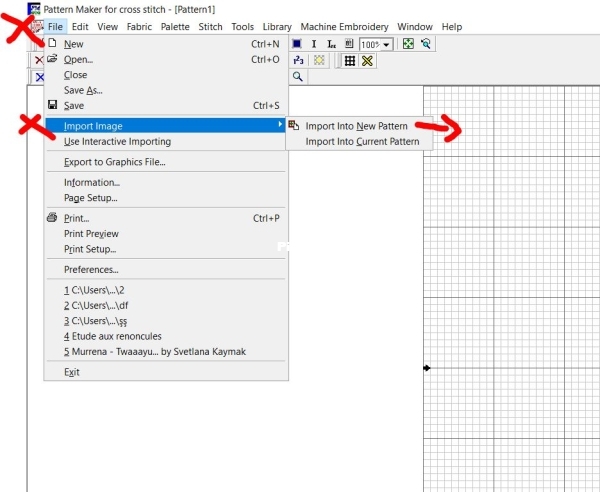600x492 pixels.
Task: Click the zoom-previous magnifier icon
Action: tap(426, 44)
